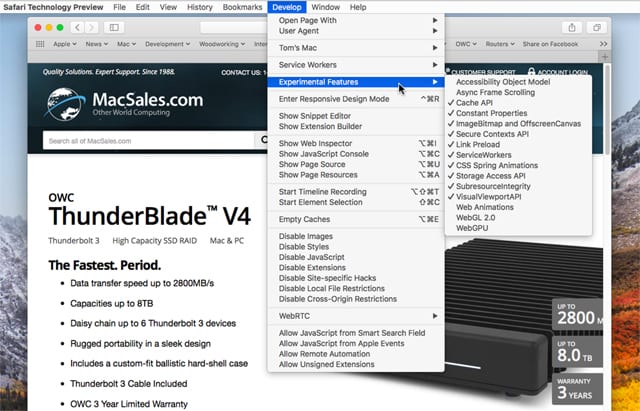Viewport: 640px width, 411px height.
Task: Uncheck CSS Spring Animations
Action: 497,166
